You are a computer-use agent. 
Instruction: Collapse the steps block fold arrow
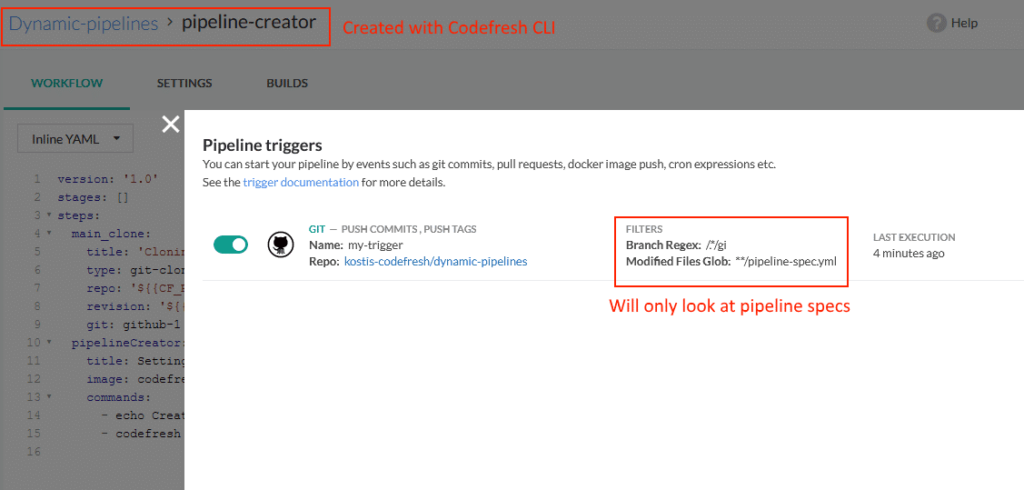(49, 215)
